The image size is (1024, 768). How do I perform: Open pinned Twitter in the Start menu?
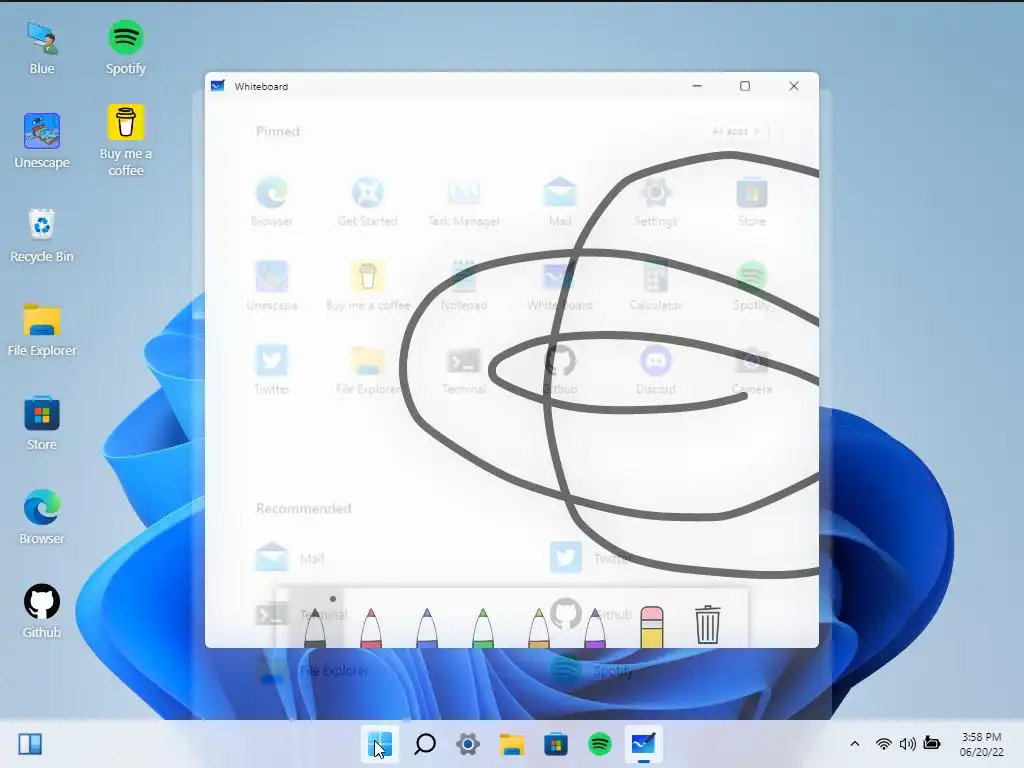tap(272, 370)
